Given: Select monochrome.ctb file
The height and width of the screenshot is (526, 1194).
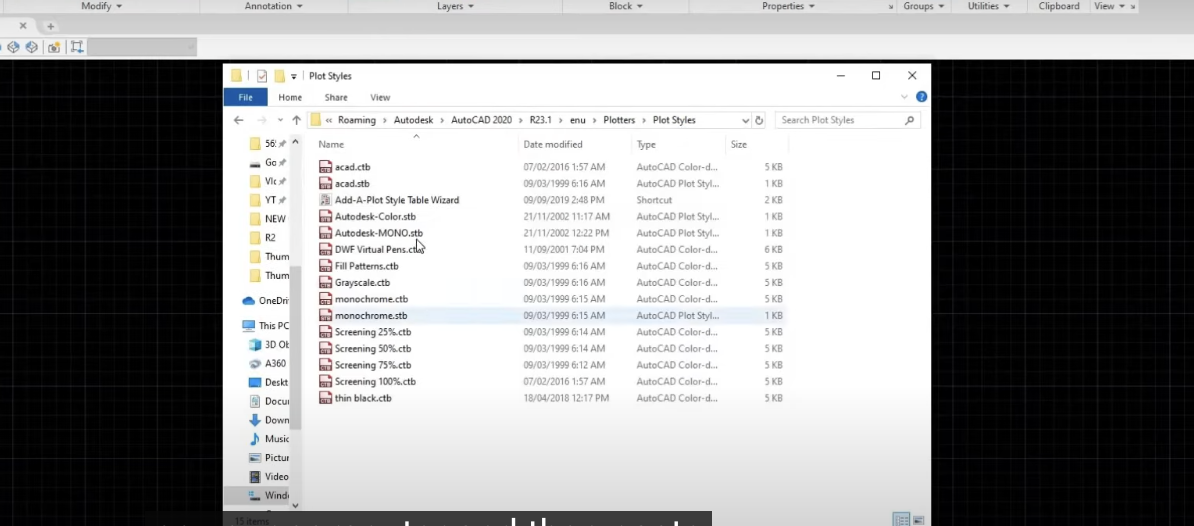Looking at the screenshot, I should point(371,299).
